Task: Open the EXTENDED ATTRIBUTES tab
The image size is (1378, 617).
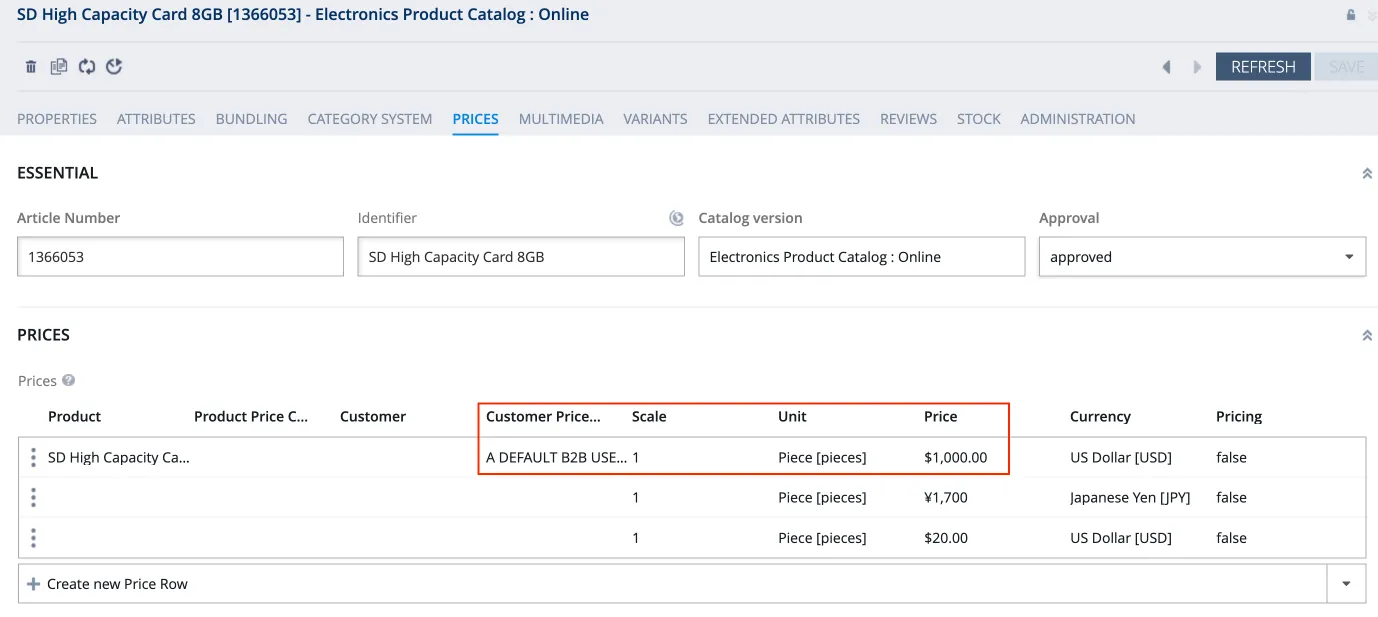Action: tap(784, 119)
